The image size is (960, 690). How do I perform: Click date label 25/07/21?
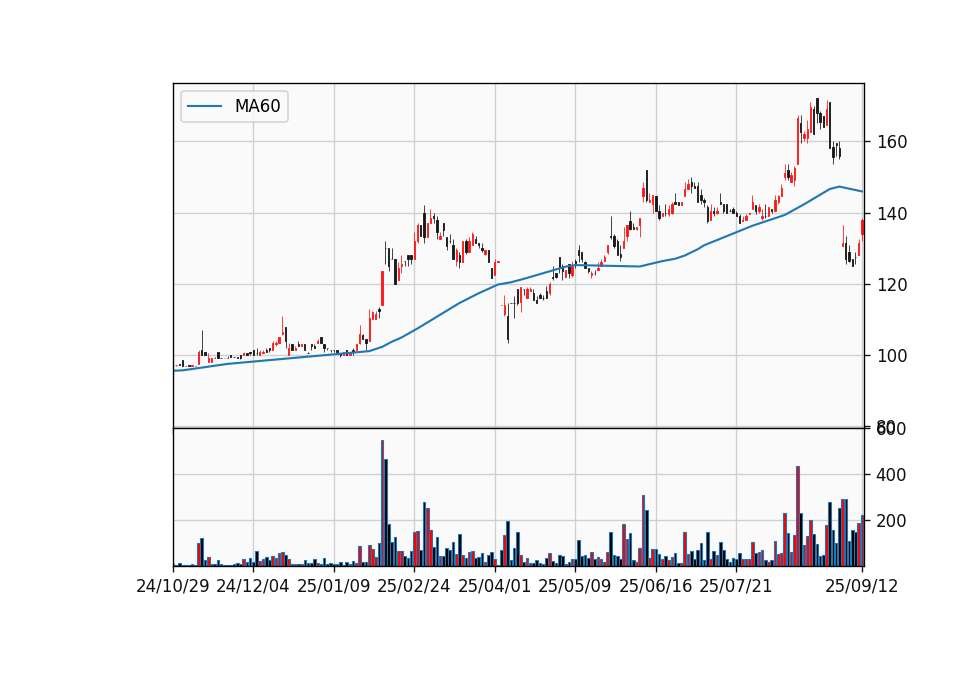[736, 586]
